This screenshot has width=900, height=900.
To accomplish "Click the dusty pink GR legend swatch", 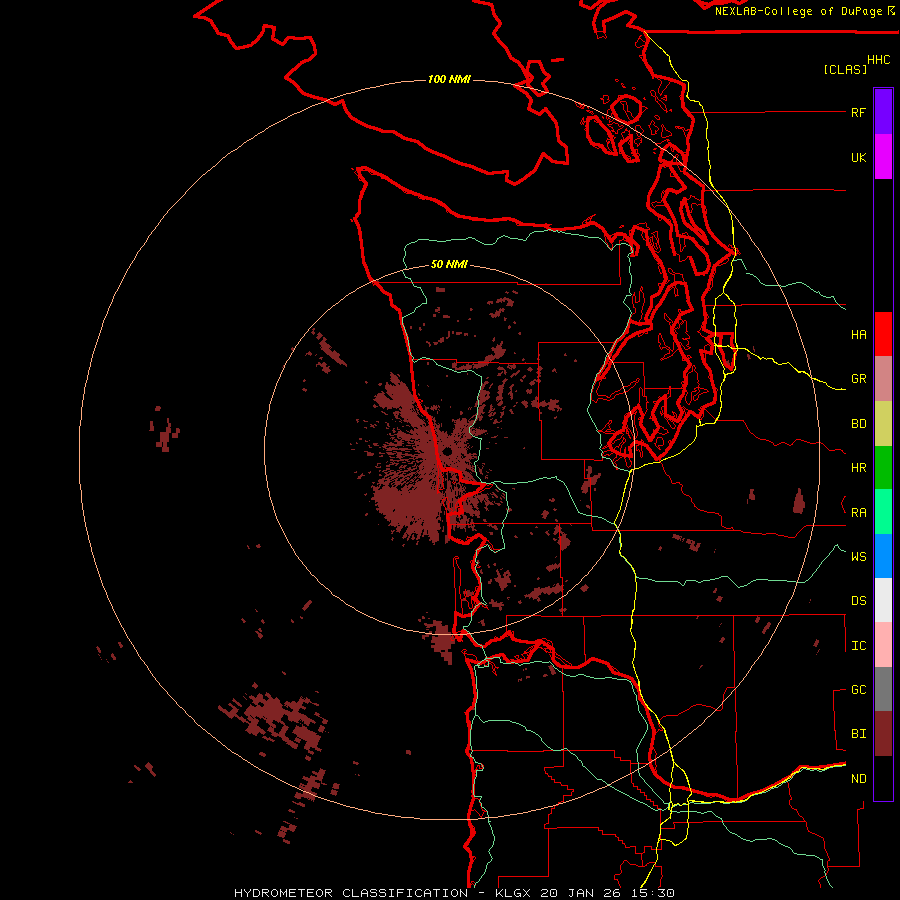I will [883, 379].
